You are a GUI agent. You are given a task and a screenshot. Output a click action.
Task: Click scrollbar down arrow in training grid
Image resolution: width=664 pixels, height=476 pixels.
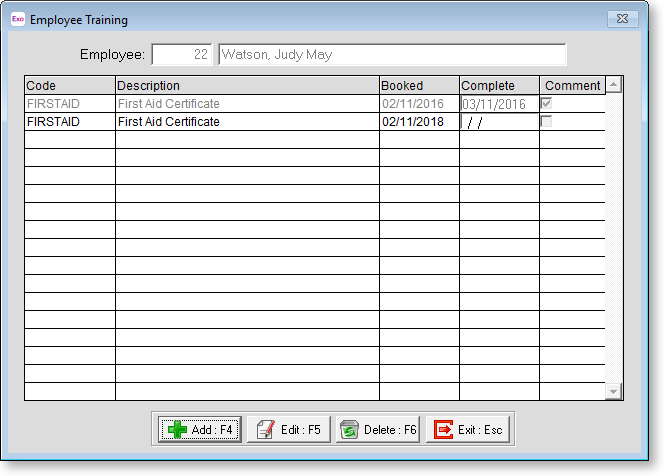pyautogui.click(x=614, y=392)
